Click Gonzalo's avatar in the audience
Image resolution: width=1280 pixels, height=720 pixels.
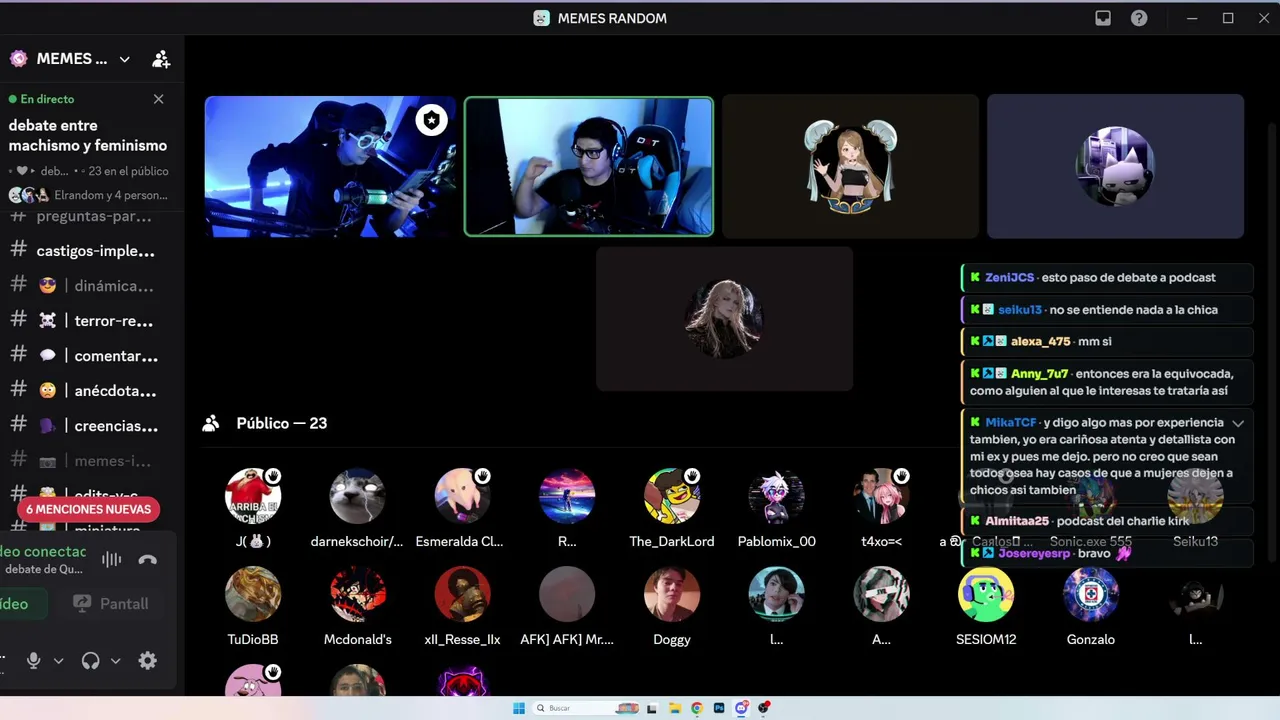[1091, 594]
